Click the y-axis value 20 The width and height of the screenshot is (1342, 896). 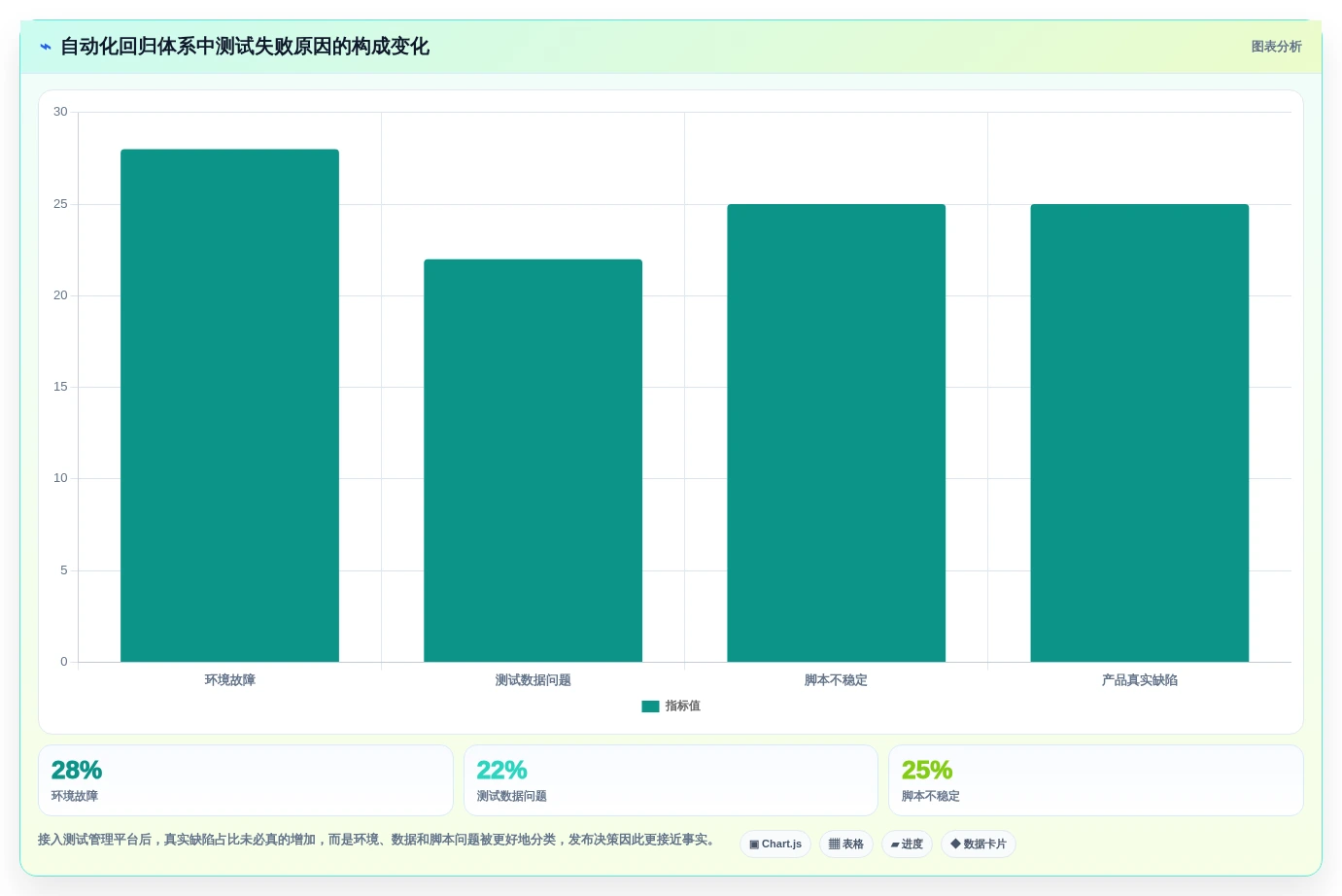pos(60,295)
